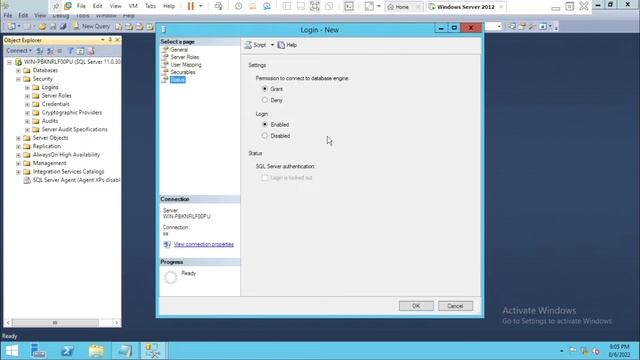
Task: Open the VMware snapshot manager icon
Action: point(267,6)
